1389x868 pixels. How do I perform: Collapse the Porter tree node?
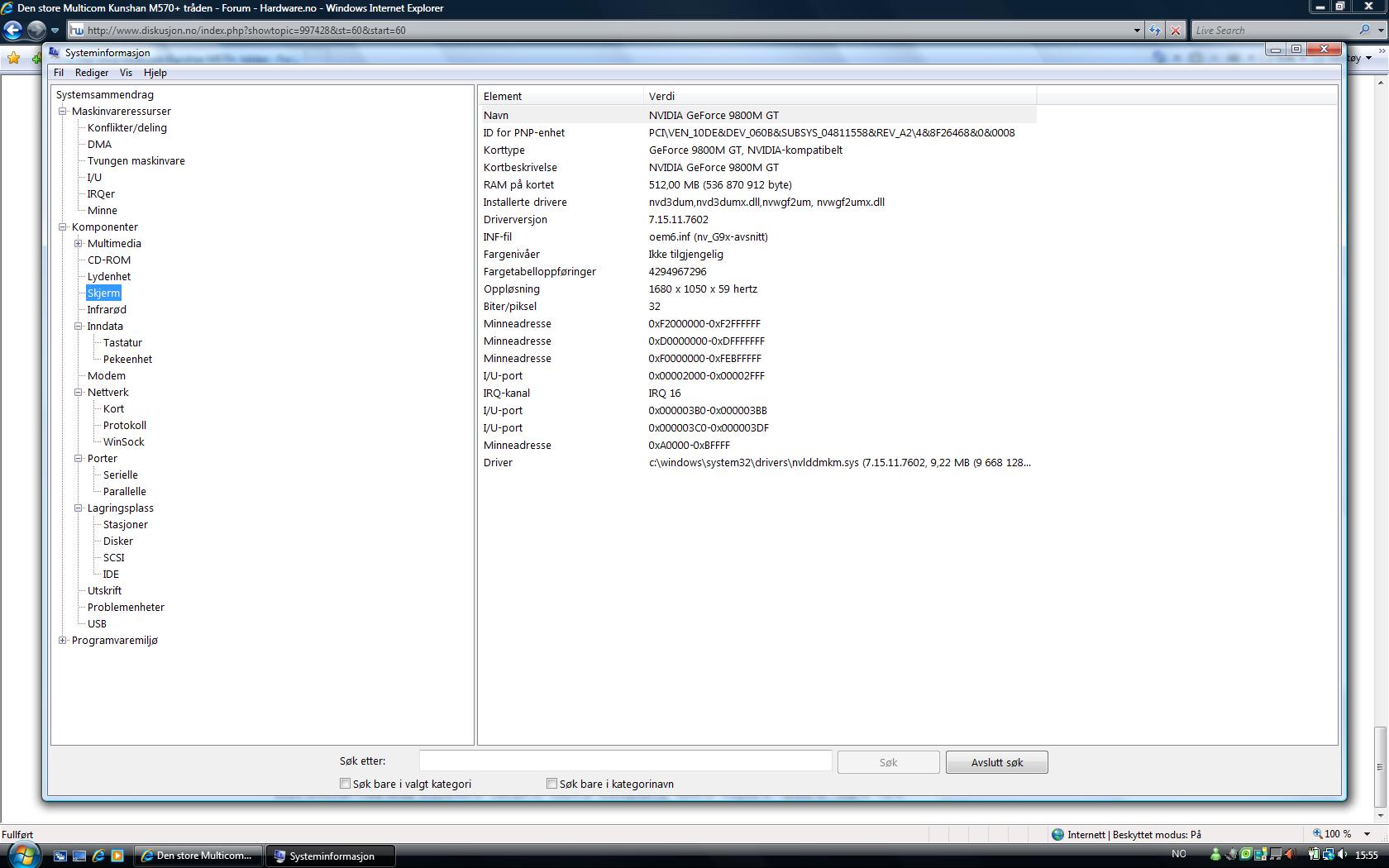79,459
